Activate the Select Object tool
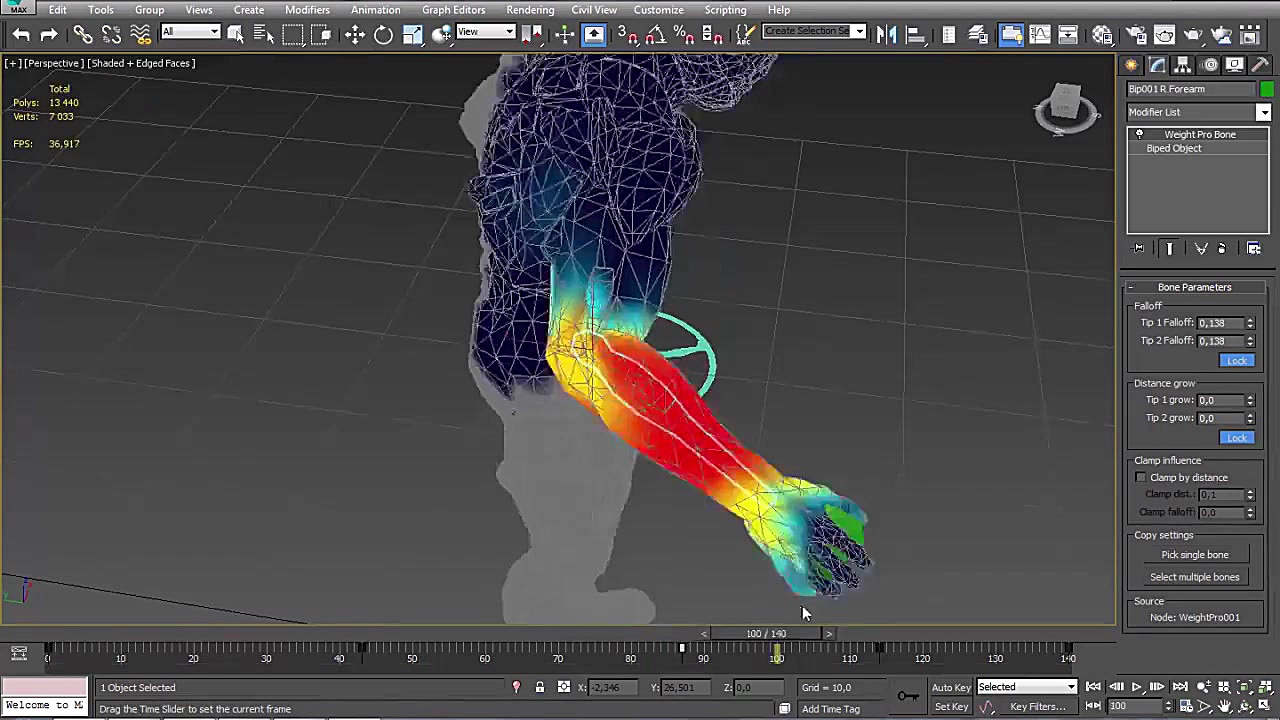 (x=236, y=35)
